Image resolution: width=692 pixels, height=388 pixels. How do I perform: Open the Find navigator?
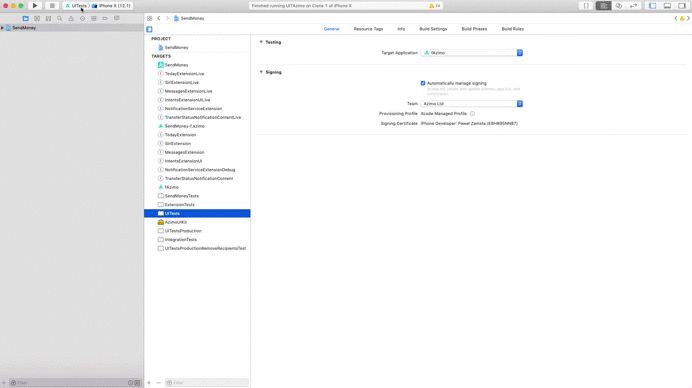pos(60,19)
